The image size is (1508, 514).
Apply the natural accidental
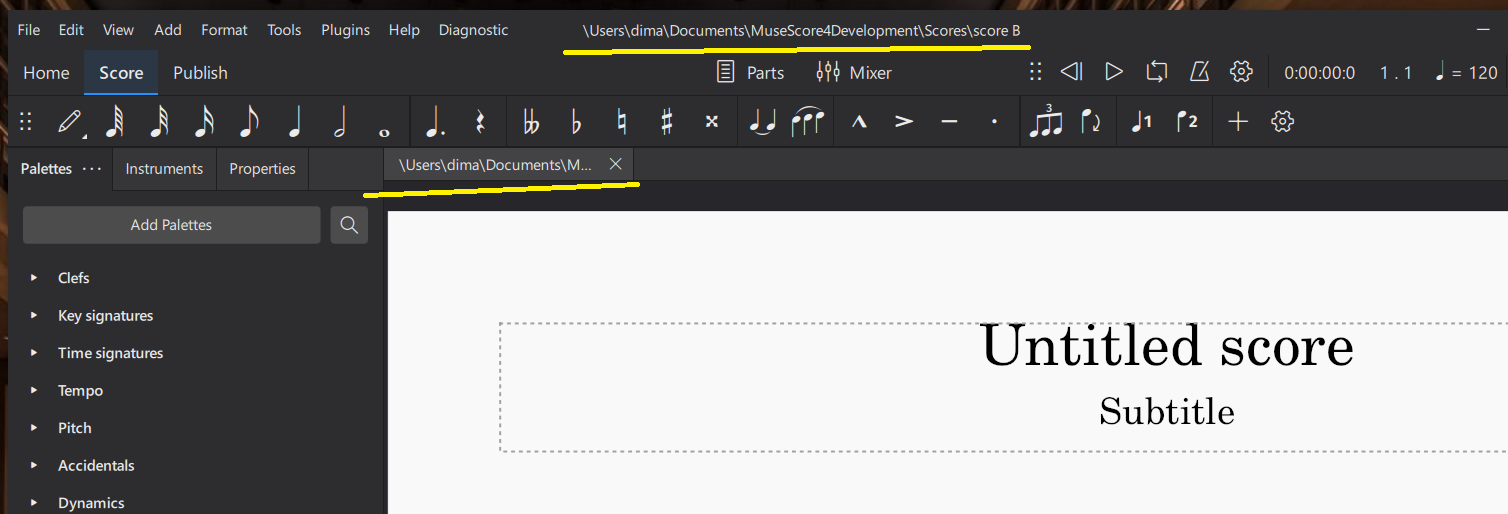pyautogui.click(x=621, y=122)
